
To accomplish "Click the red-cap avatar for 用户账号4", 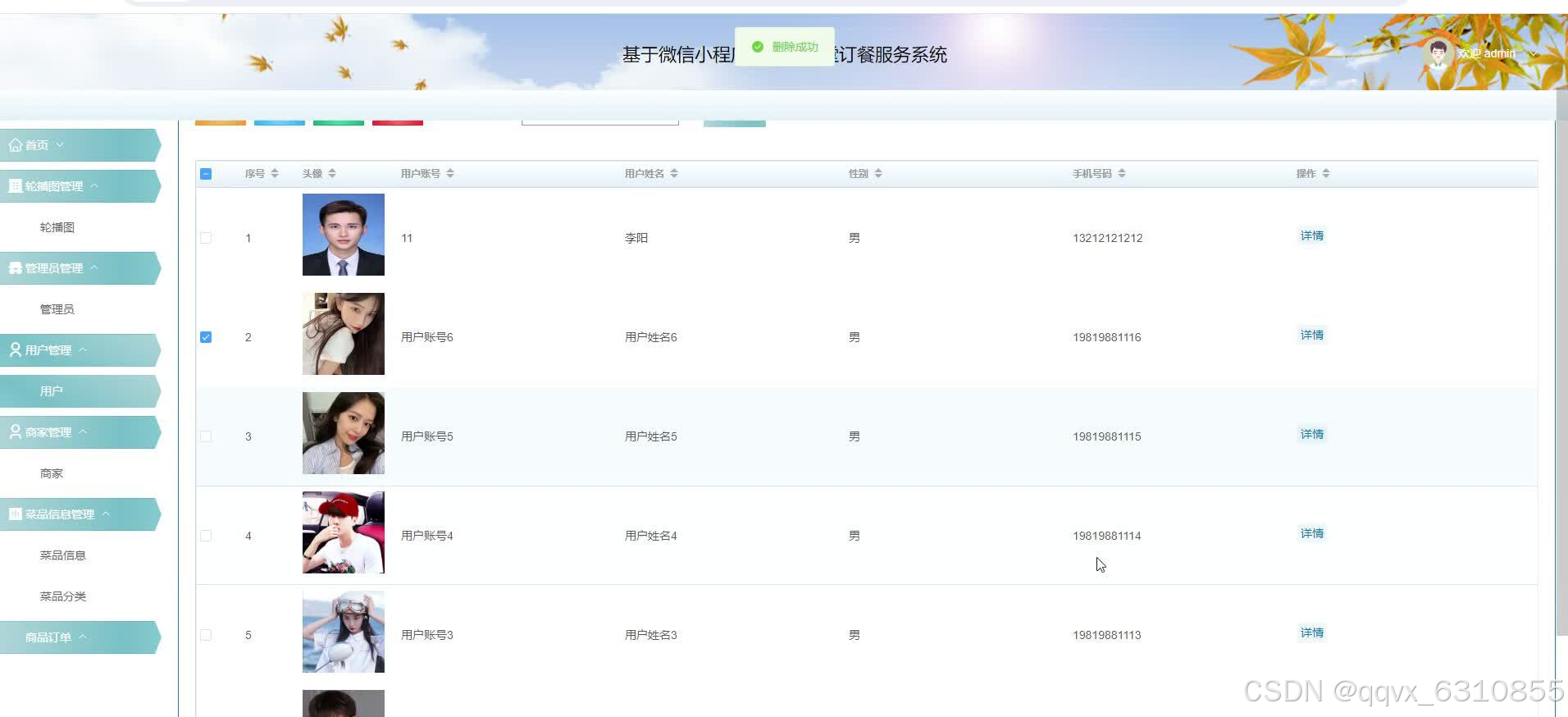I will click(344, 532).
